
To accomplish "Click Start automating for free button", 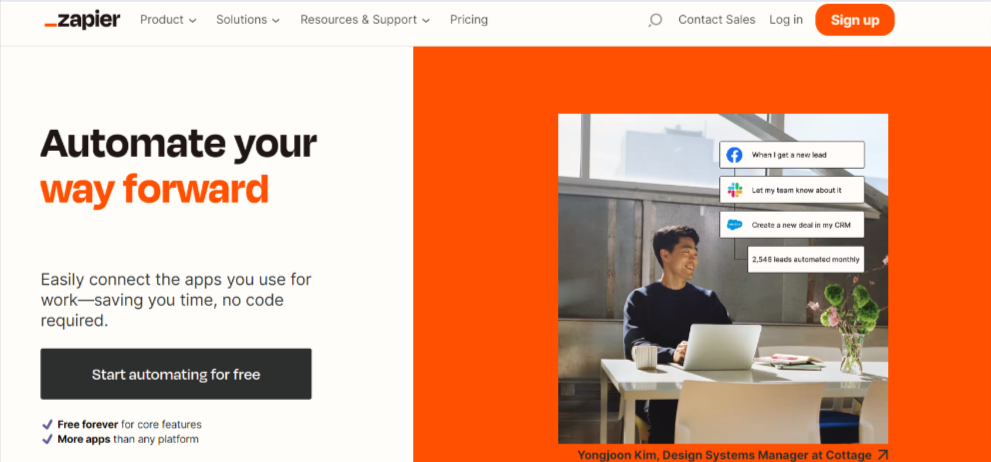I will click(x=176, y=374).
